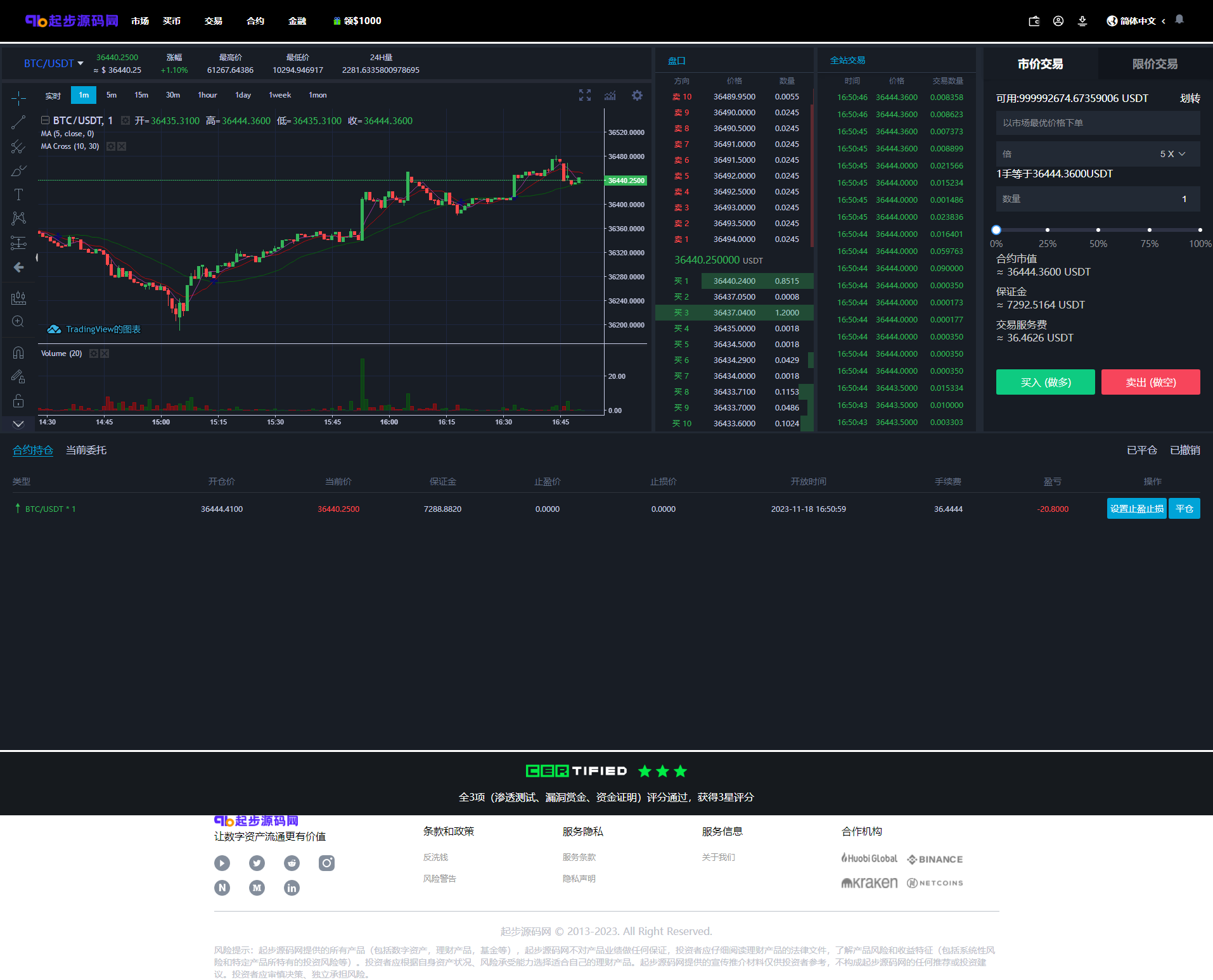Enter fullscreen chart mode

(584, 95)
